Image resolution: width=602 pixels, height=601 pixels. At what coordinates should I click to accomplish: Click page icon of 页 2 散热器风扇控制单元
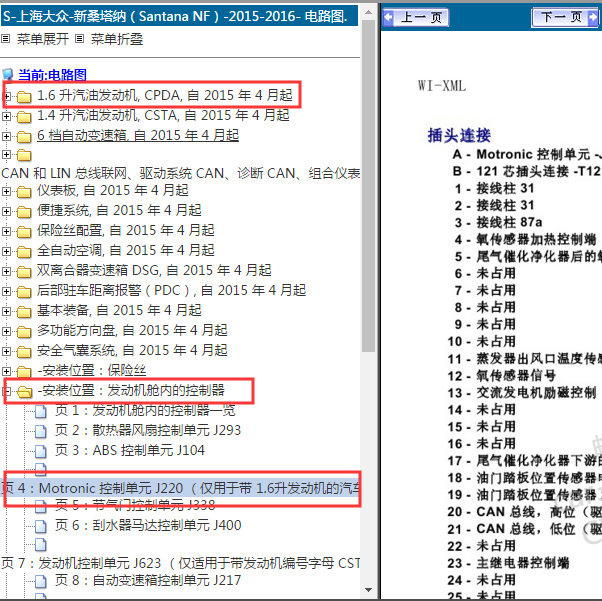coord(41,431)
